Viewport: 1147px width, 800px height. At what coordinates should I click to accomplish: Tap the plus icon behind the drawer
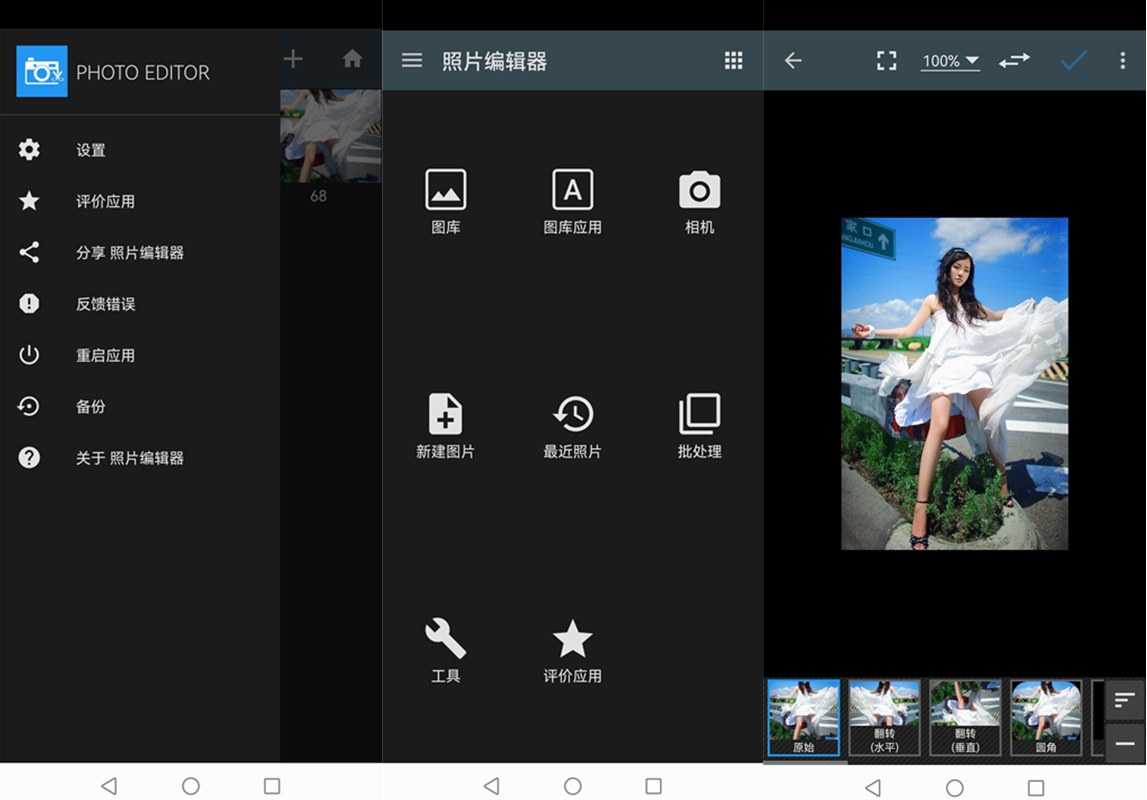(293, 59)
